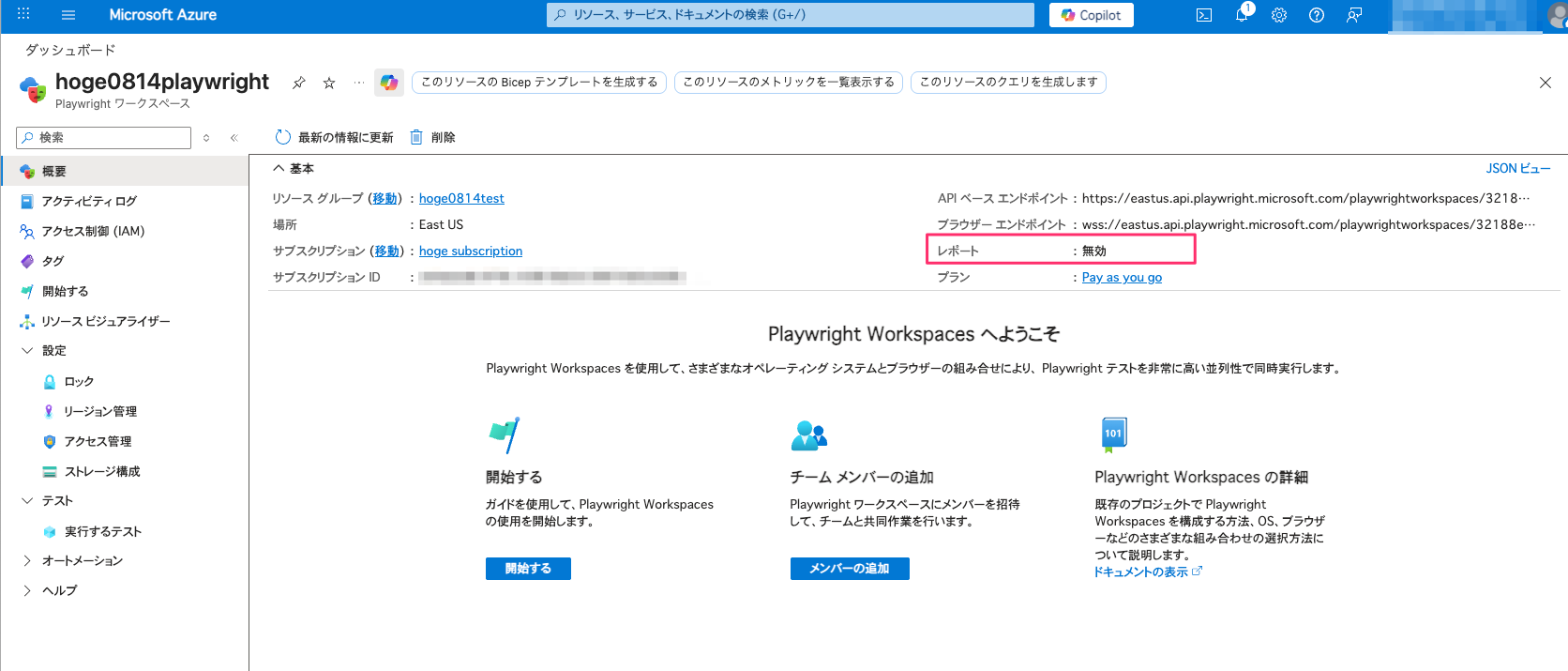Select アクセス制御 (IAM) in sidebar
Screen dimensions: 1568x671
[x=93, y=231]
